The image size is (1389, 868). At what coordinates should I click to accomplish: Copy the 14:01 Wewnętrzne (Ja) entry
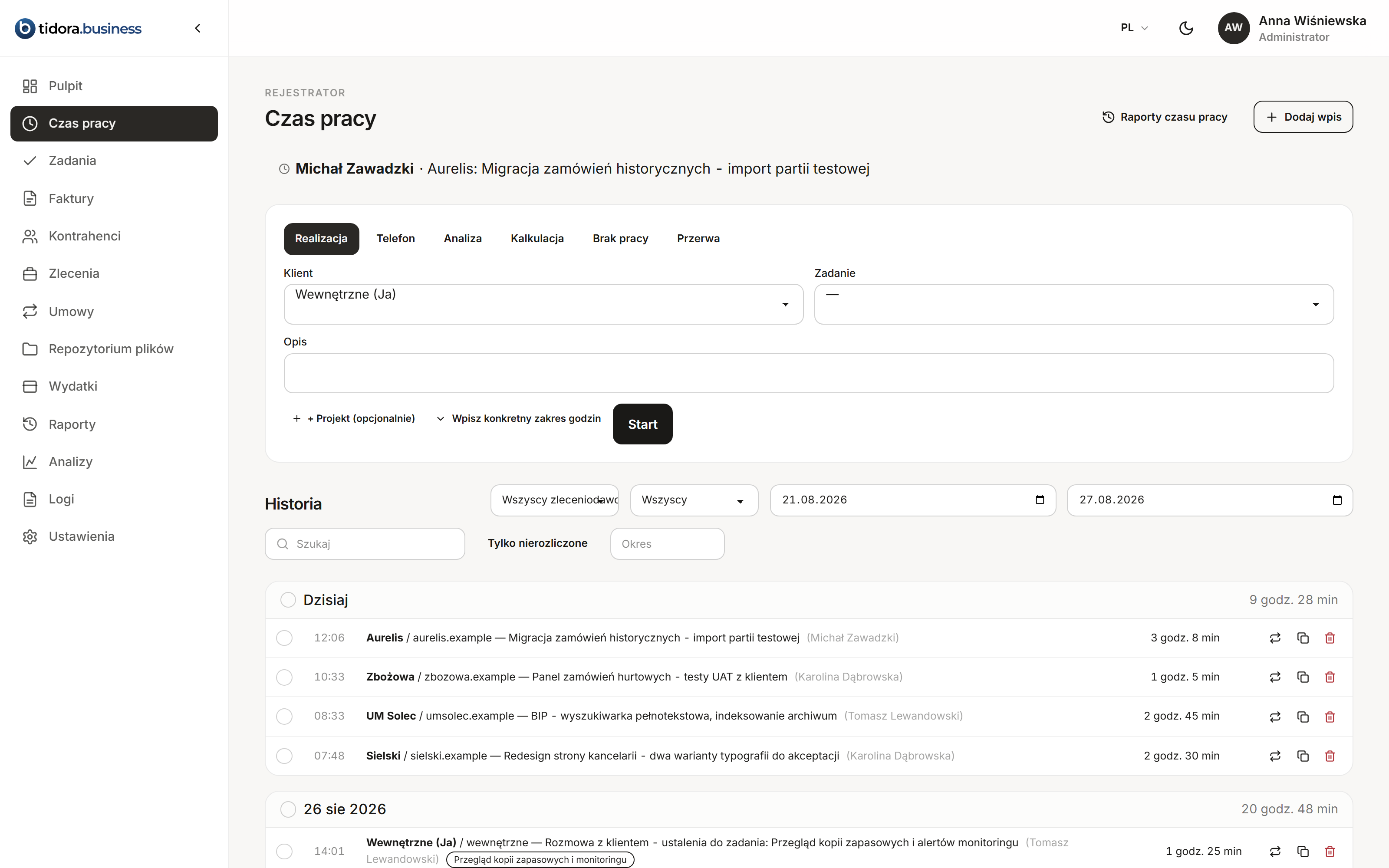coord(1302,852)
